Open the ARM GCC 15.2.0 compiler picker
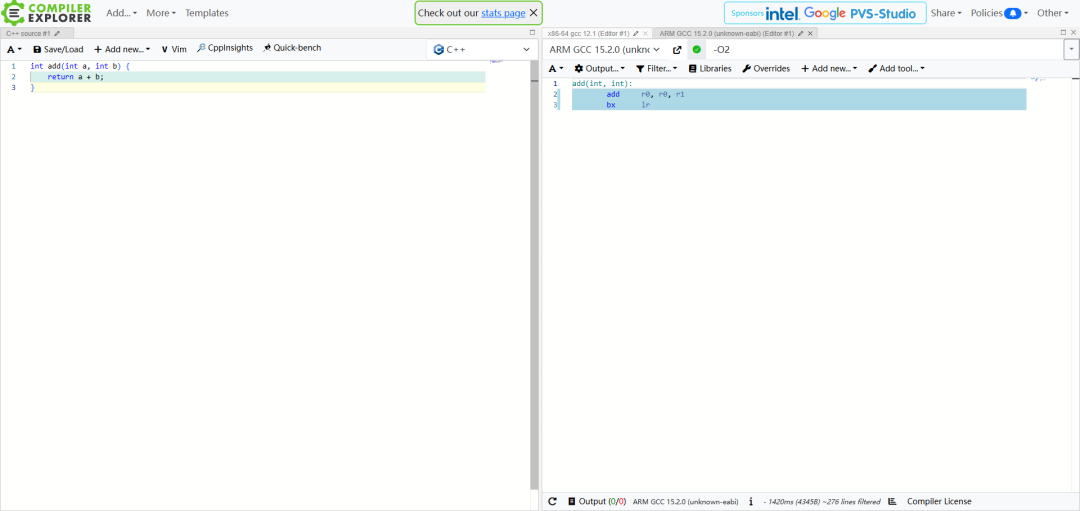The height and width of the screenshot is (511, 1080). [605, 50]
